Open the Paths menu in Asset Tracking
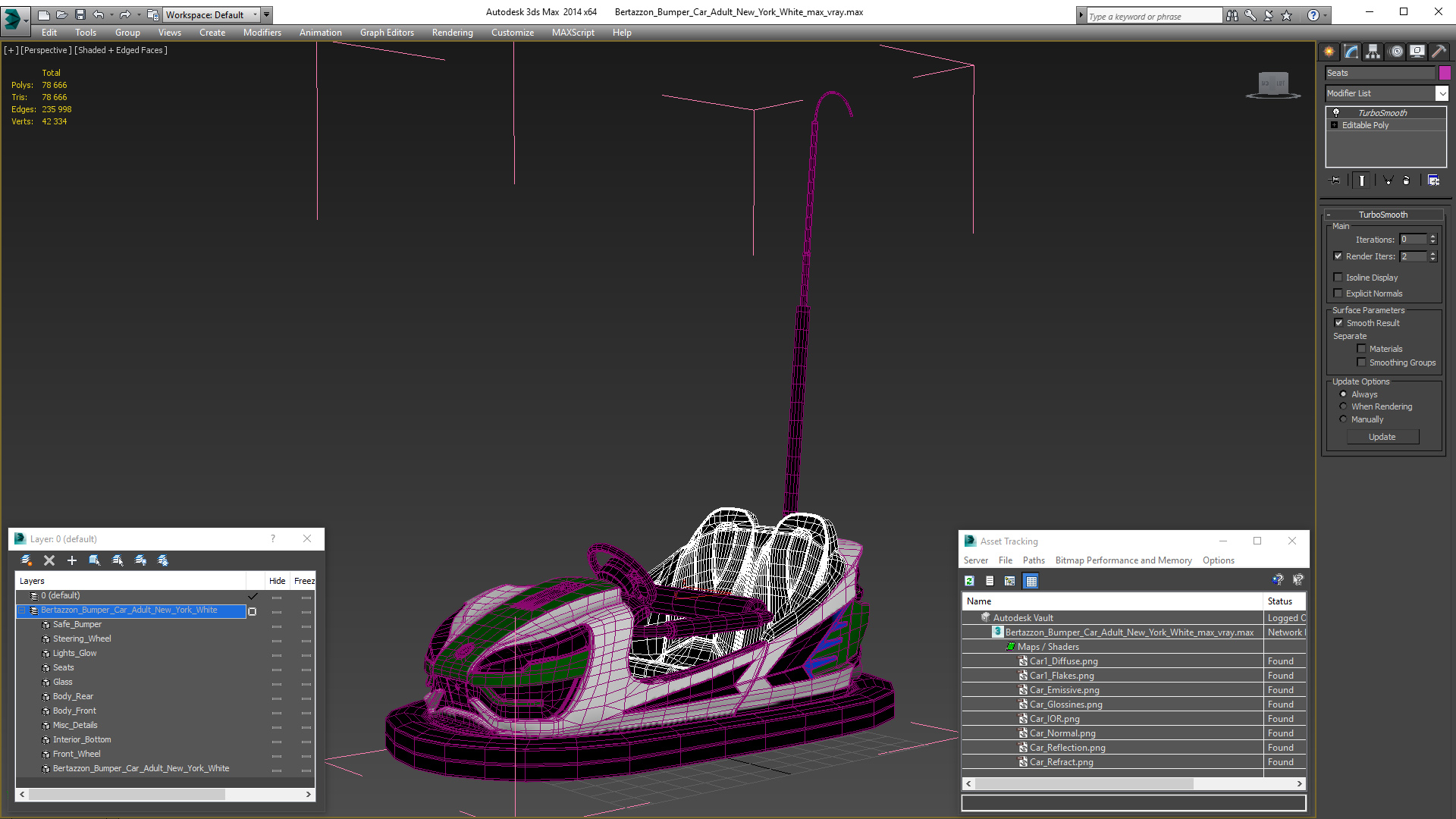This screenshot has width=1456, height=819. [x=1033, y=560]
